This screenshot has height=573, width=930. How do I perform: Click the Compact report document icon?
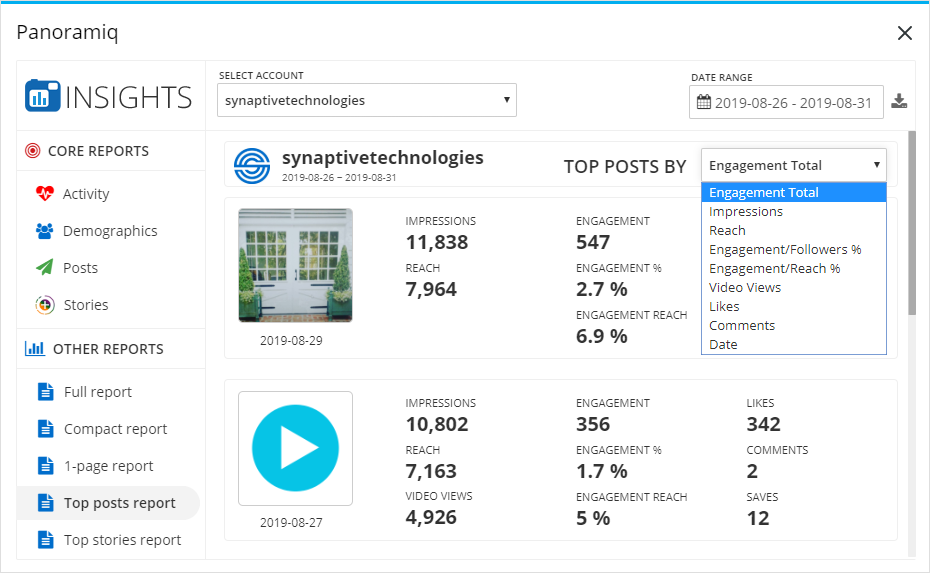(46, 429)
